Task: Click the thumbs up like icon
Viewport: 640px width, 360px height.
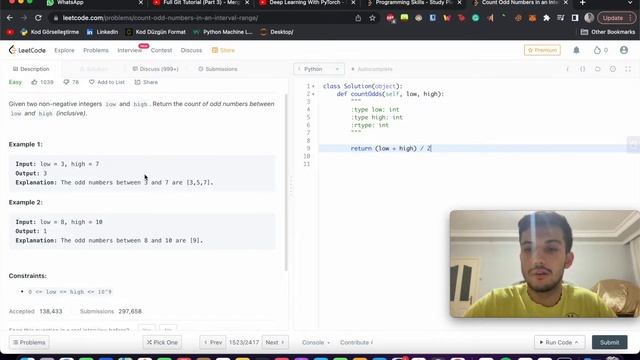Action: 34,82
